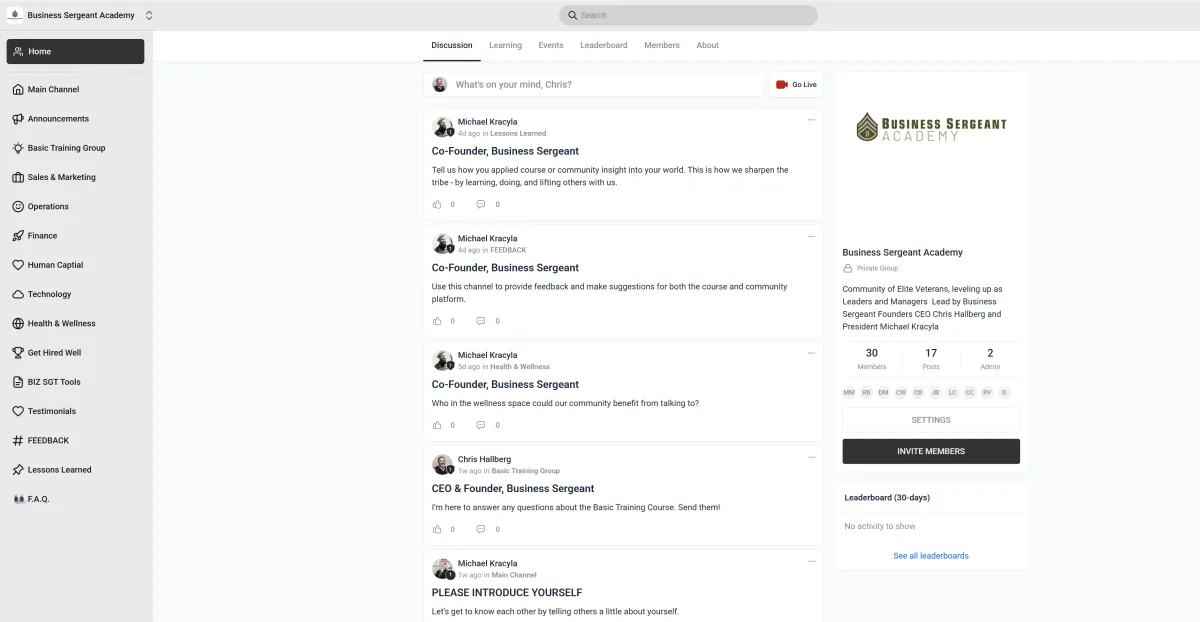Screen dimensions: 1200x622
Task: Click the Health & Wellness globe icon
Action: click(x=18, y=323)
